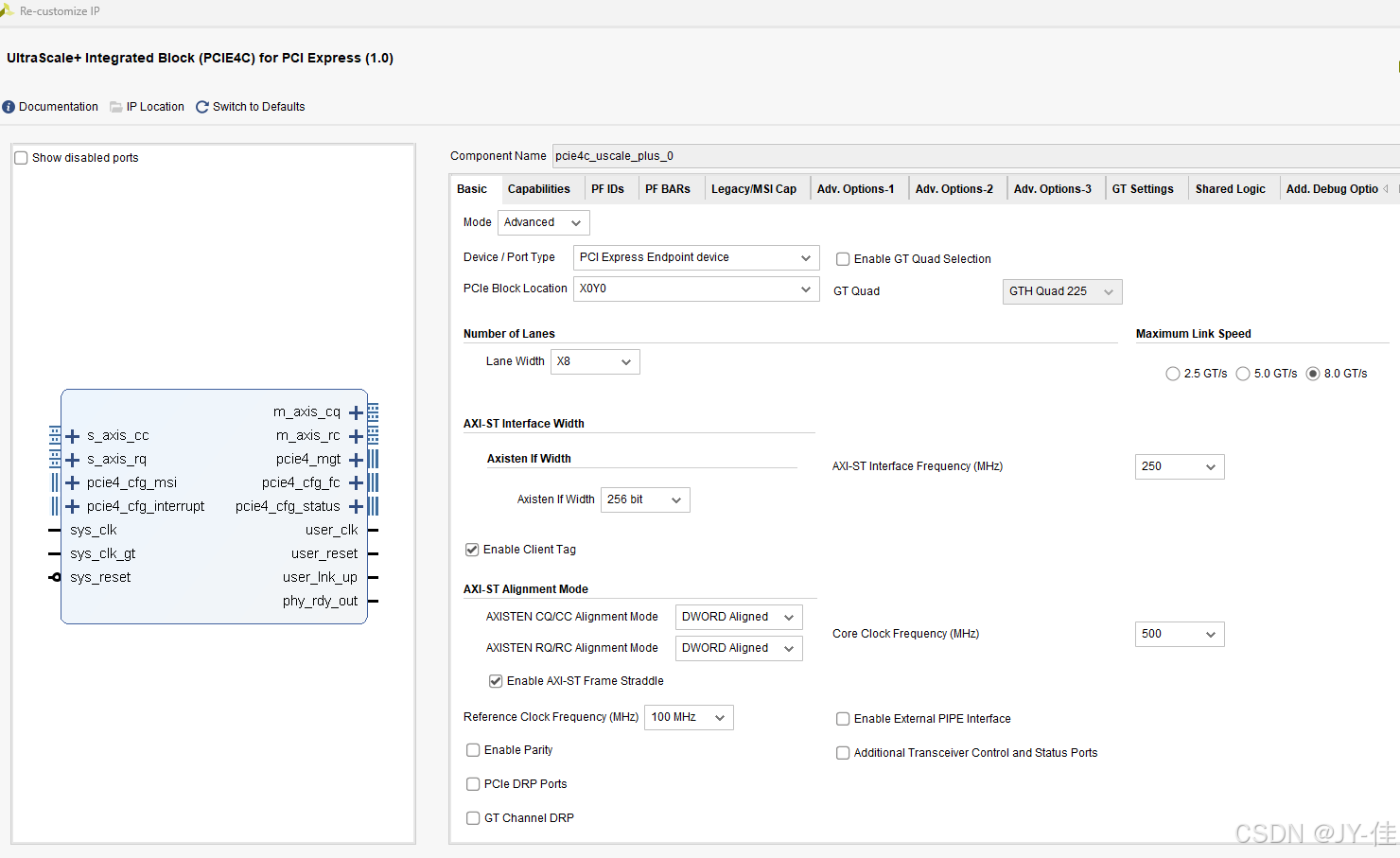Image resolution: width=1400 pixels, height=858 pixels.
Task: Expand the pcie4_mgt port plus icon
Action: point(356,460)
